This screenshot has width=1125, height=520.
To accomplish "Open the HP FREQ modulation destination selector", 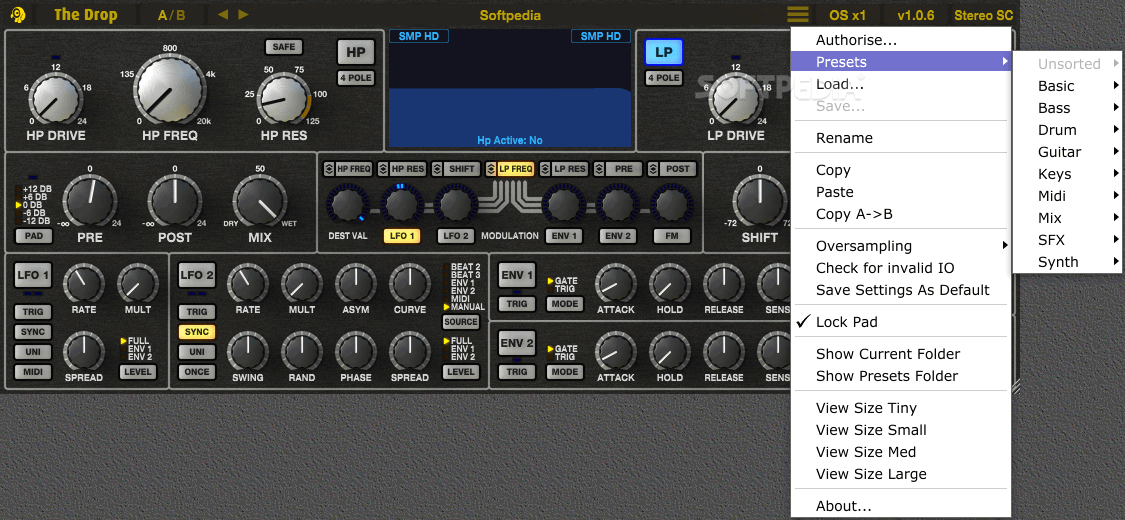I will tap(348, 169).
